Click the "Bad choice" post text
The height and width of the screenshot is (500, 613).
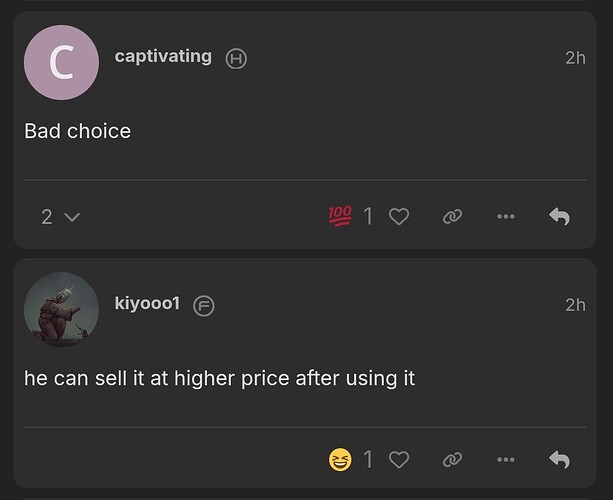click(x=77, y=131)
